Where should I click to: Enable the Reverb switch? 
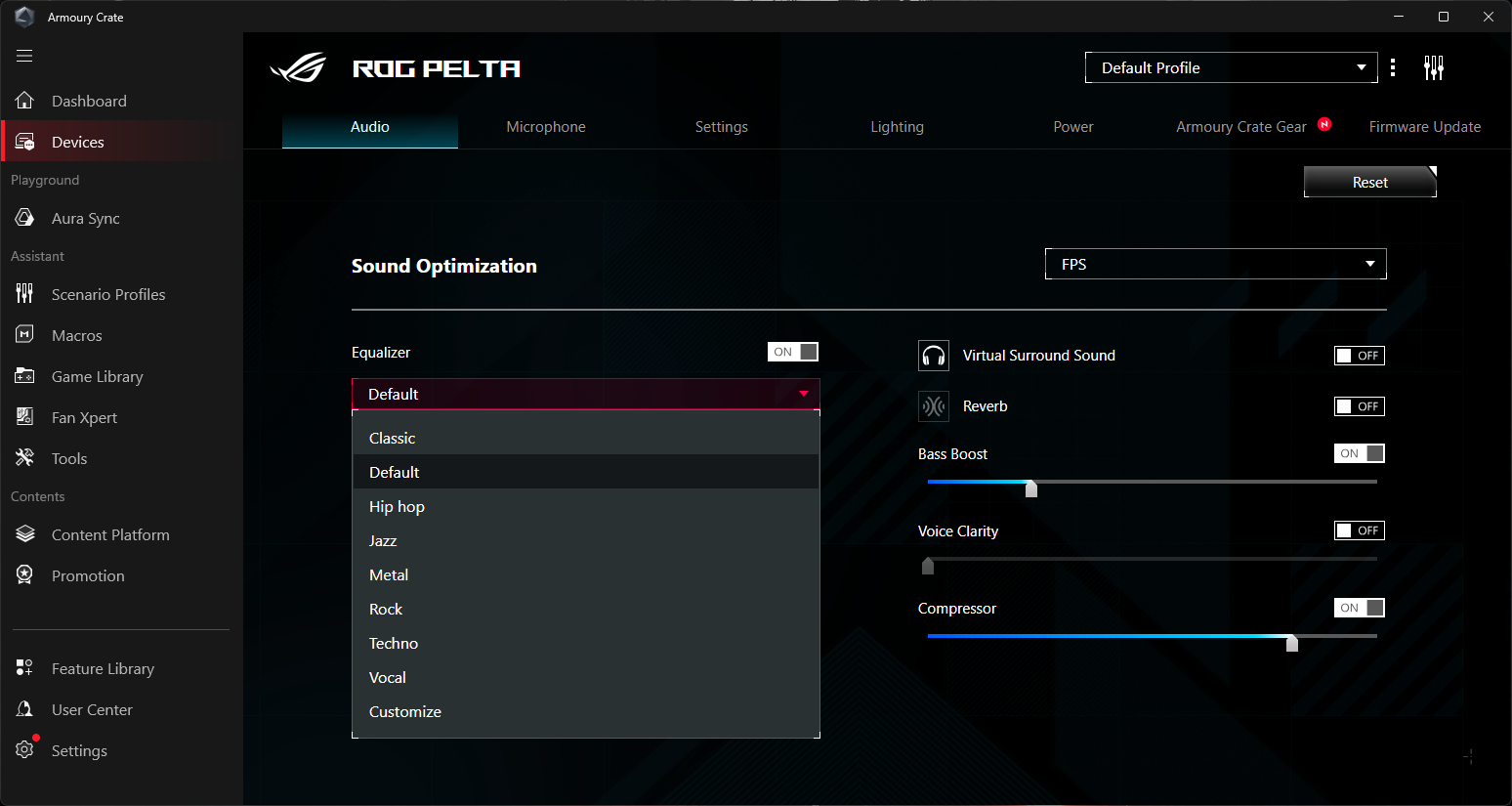click(x=1359, y=406)
